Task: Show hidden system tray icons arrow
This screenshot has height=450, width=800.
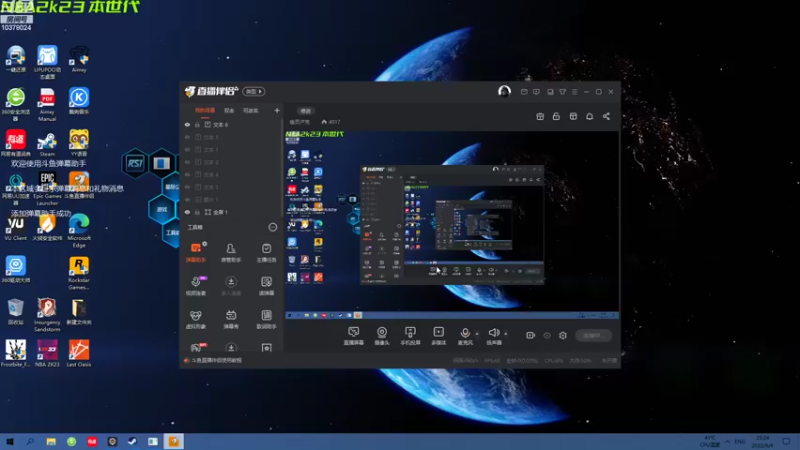Action: (x=727, y=441)
